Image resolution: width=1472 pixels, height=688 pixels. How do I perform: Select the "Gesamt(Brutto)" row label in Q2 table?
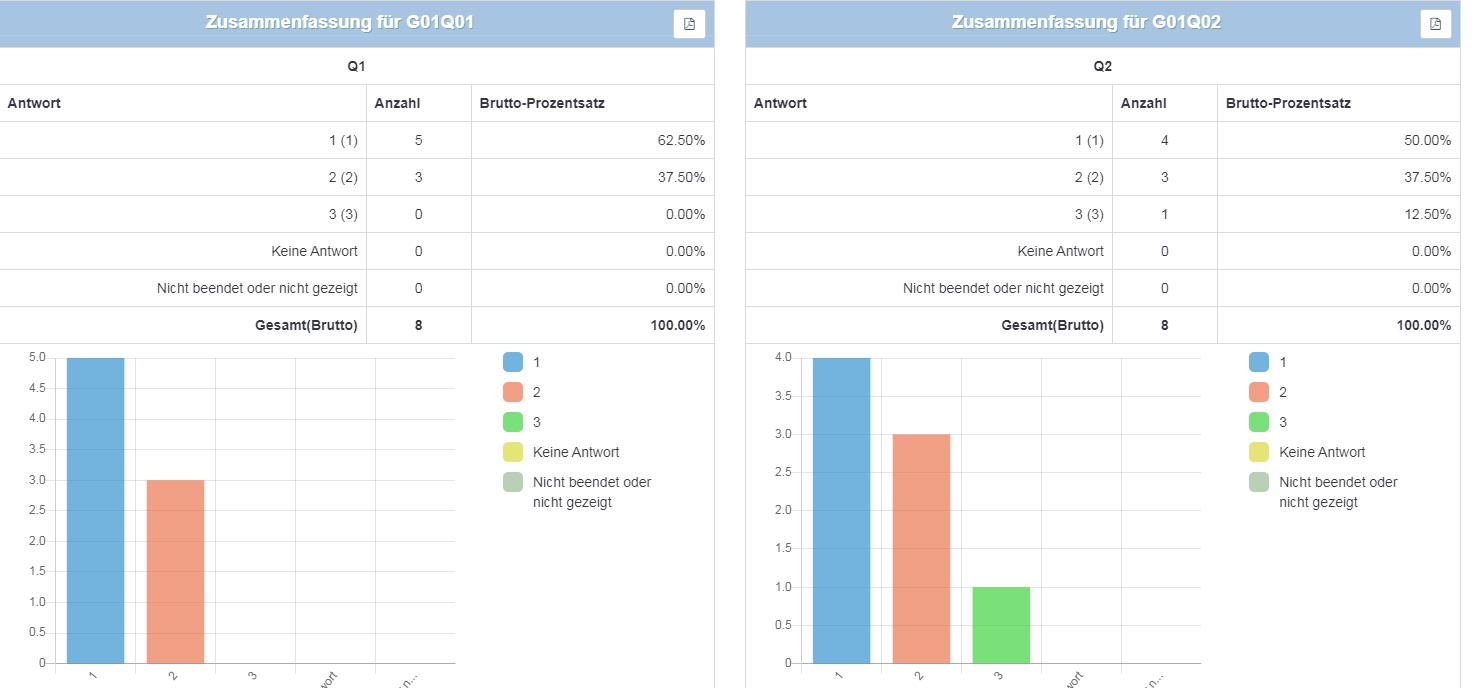[x=1052, y=325]
